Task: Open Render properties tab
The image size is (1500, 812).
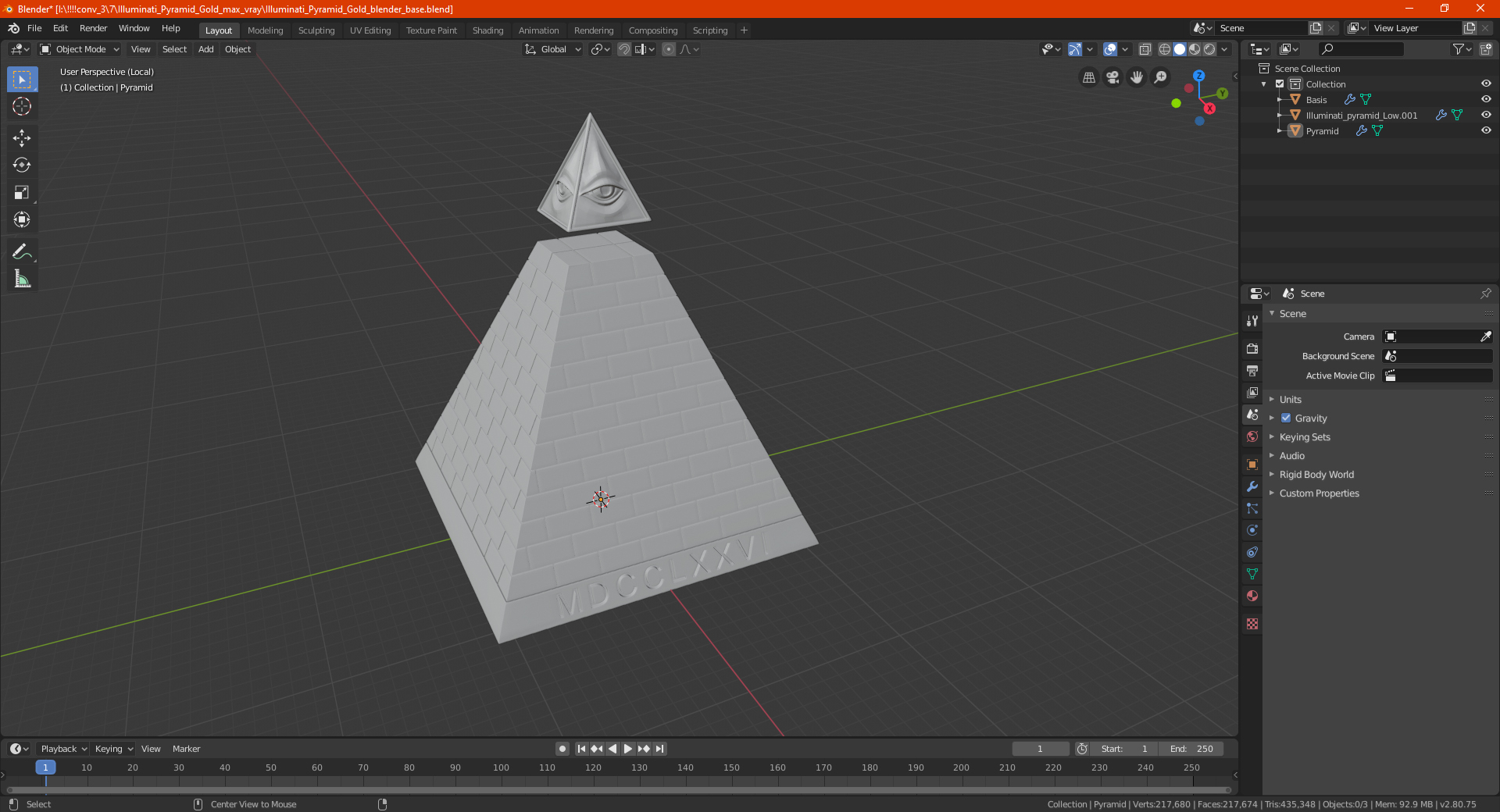Action: point(1252,349)
